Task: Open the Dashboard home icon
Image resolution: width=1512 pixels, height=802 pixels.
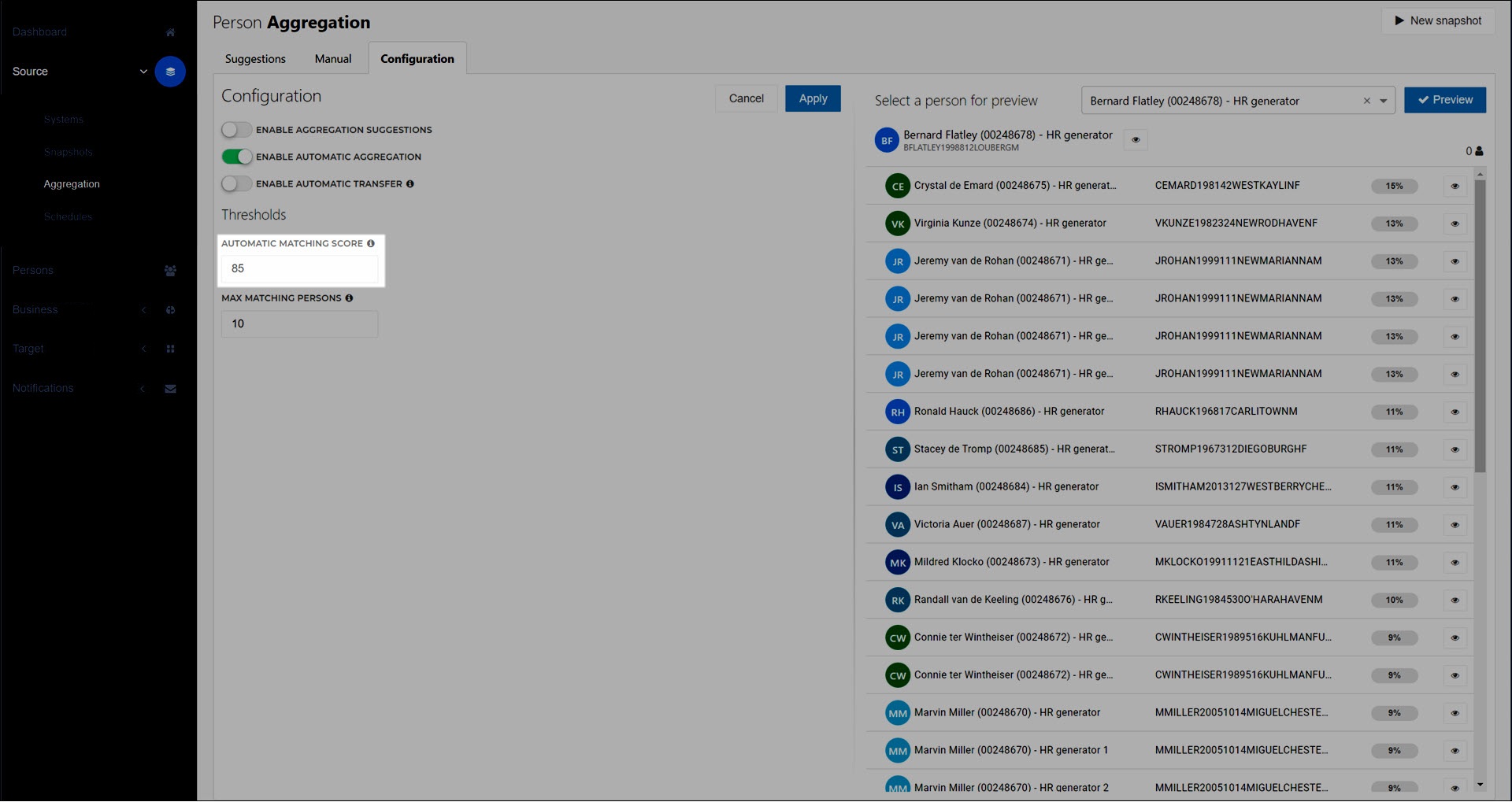Action: click(170, 32)
